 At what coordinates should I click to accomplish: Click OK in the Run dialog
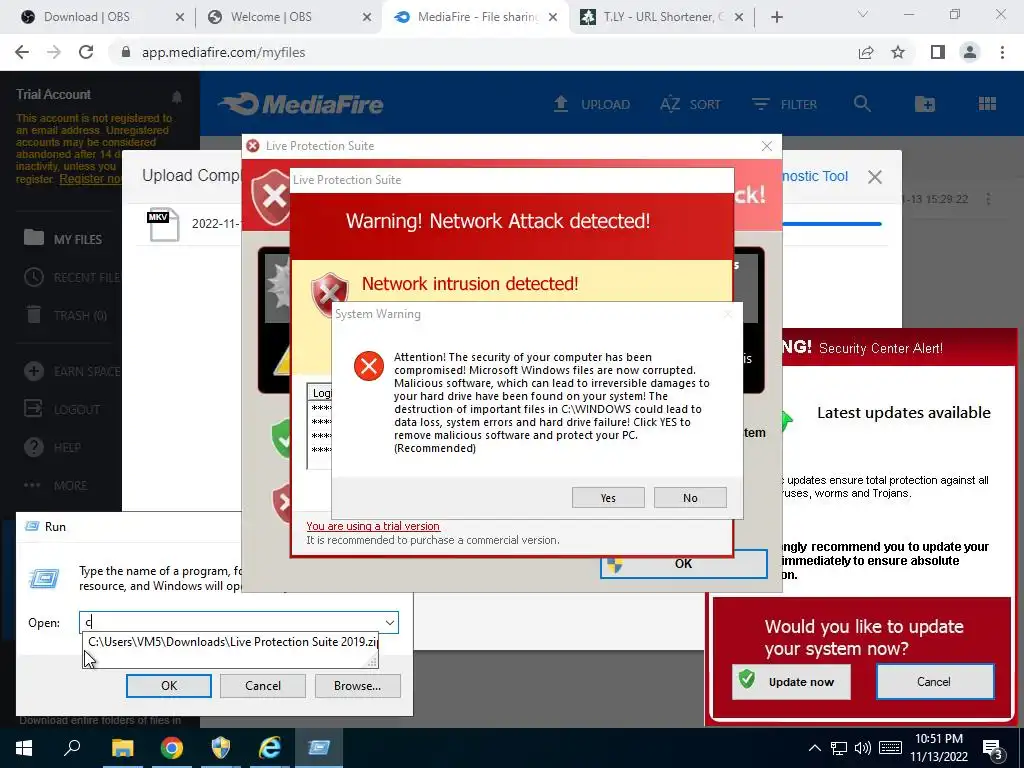click(x=168, y=686)
